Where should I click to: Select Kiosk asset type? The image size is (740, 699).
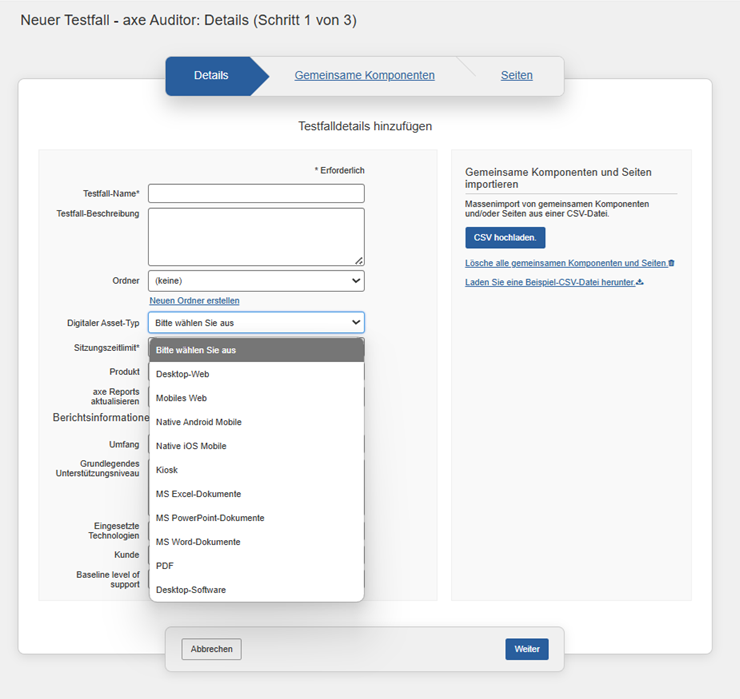coord(167,470)
